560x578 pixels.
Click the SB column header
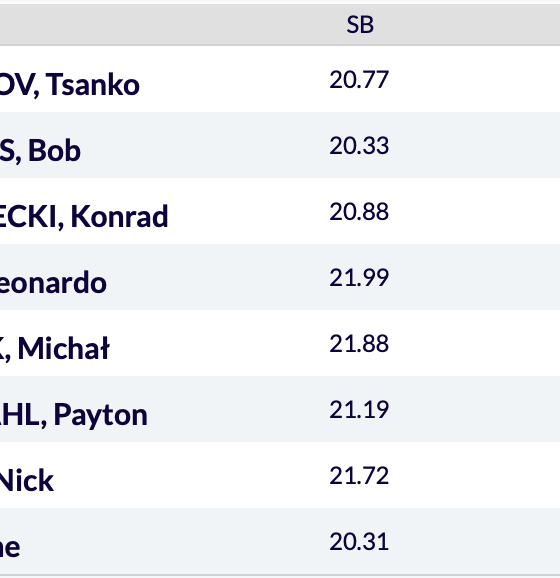360,25
